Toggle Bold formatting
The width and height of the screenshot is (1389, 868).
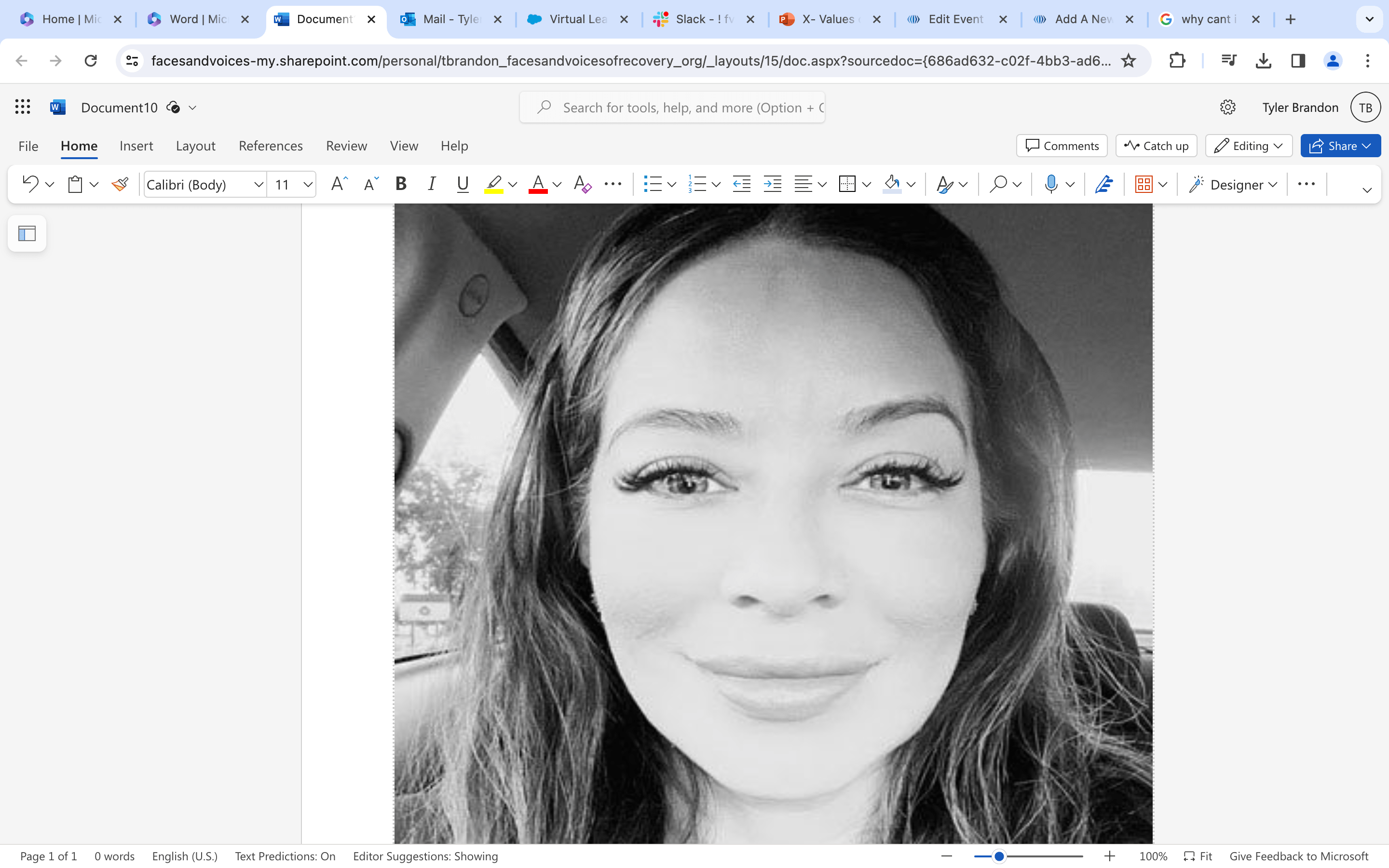click(x=401, y=184)
